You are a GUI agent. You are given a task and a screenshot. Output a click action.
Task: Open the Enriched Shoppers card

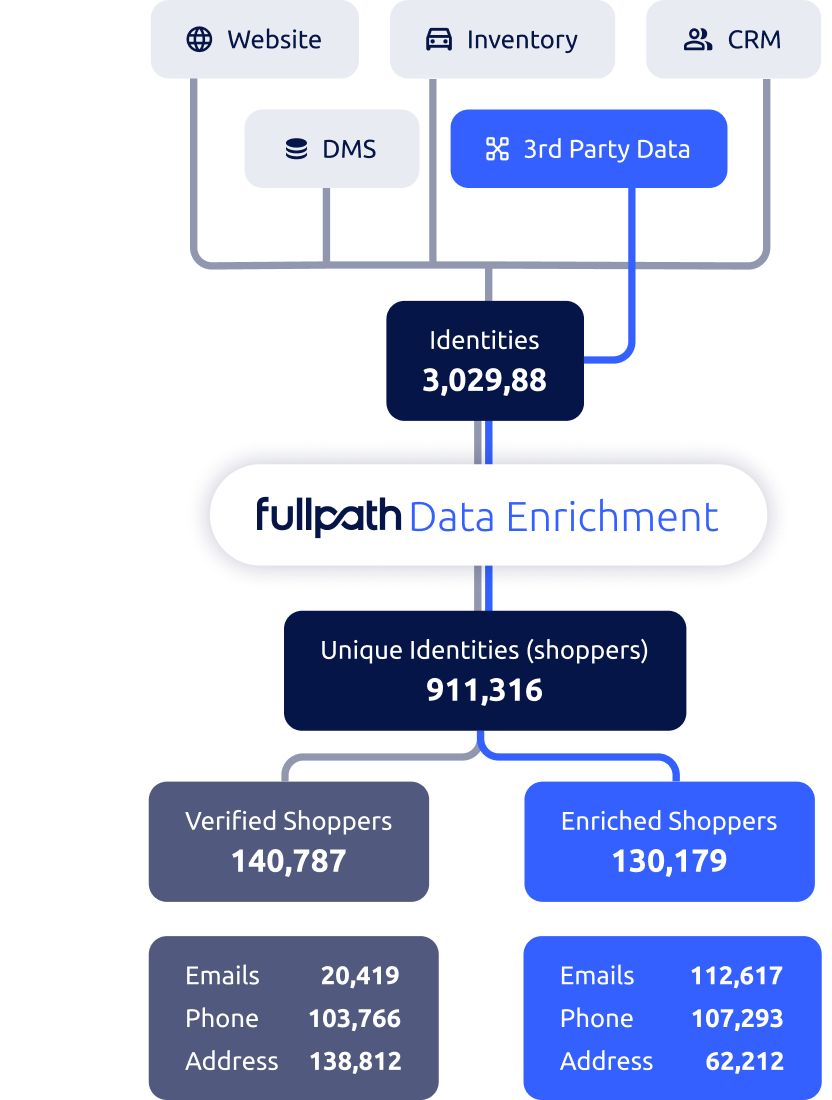click(668, 840)
